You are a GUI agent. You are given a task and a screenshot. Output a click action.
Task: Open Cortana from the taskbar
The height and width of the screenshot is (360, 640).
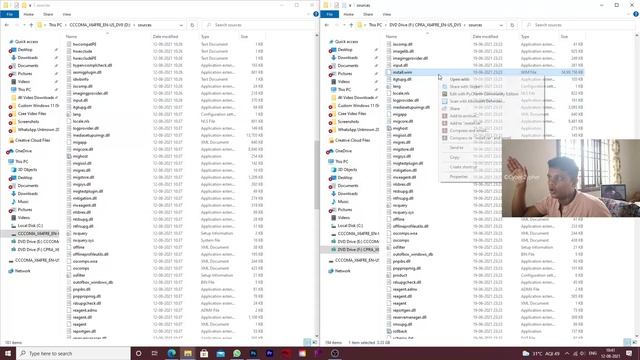[x=138, y=353]
